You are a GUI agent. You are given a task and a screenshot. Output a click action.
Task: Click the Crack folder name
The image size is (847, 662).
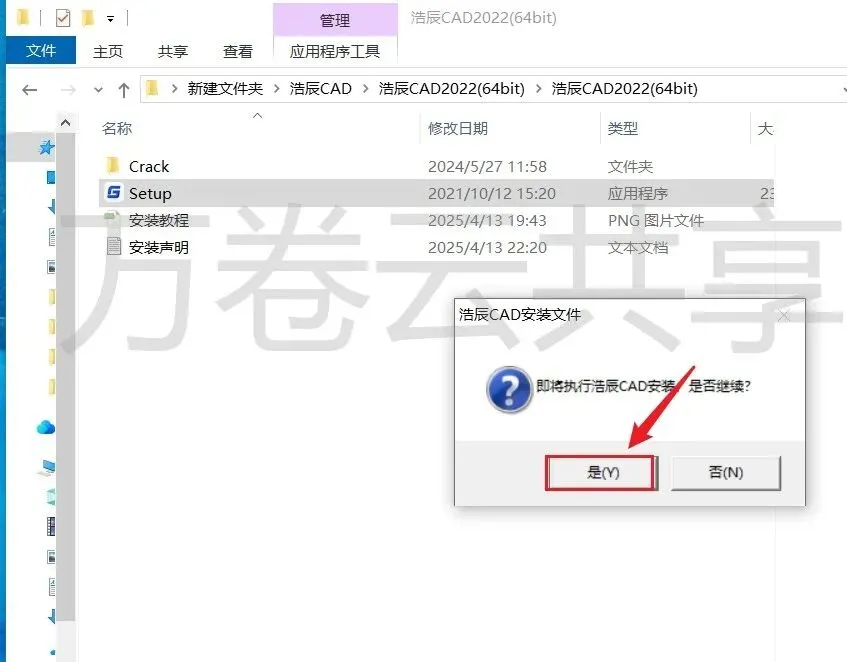click(149, 167)
